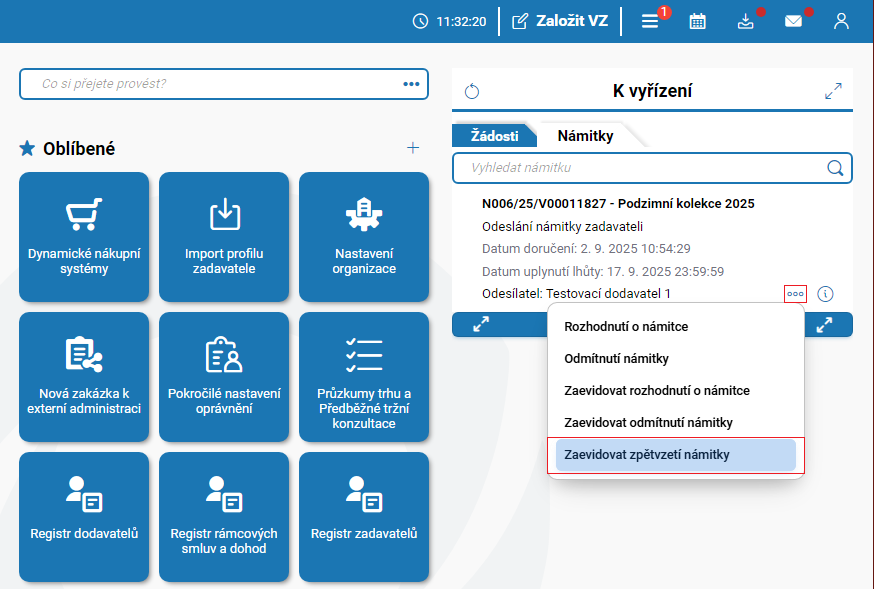This screenshot has width=874, height=589.
Task: Click 'Datum doručení: 2. 9. 2025 10:54:29' text
Action: tap(586, 249)
